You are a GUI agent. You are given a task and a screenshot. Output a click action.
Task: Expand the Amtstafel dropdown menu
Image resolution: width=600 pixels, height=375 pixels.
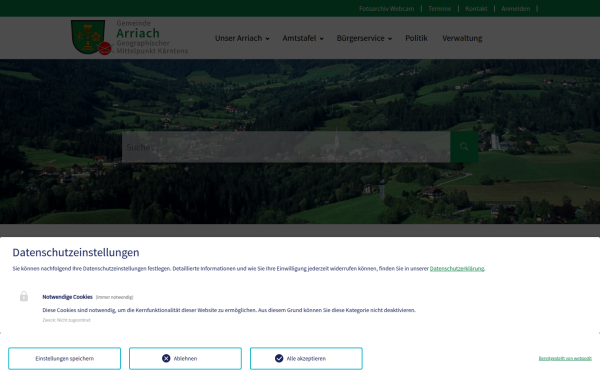point(303,38)
